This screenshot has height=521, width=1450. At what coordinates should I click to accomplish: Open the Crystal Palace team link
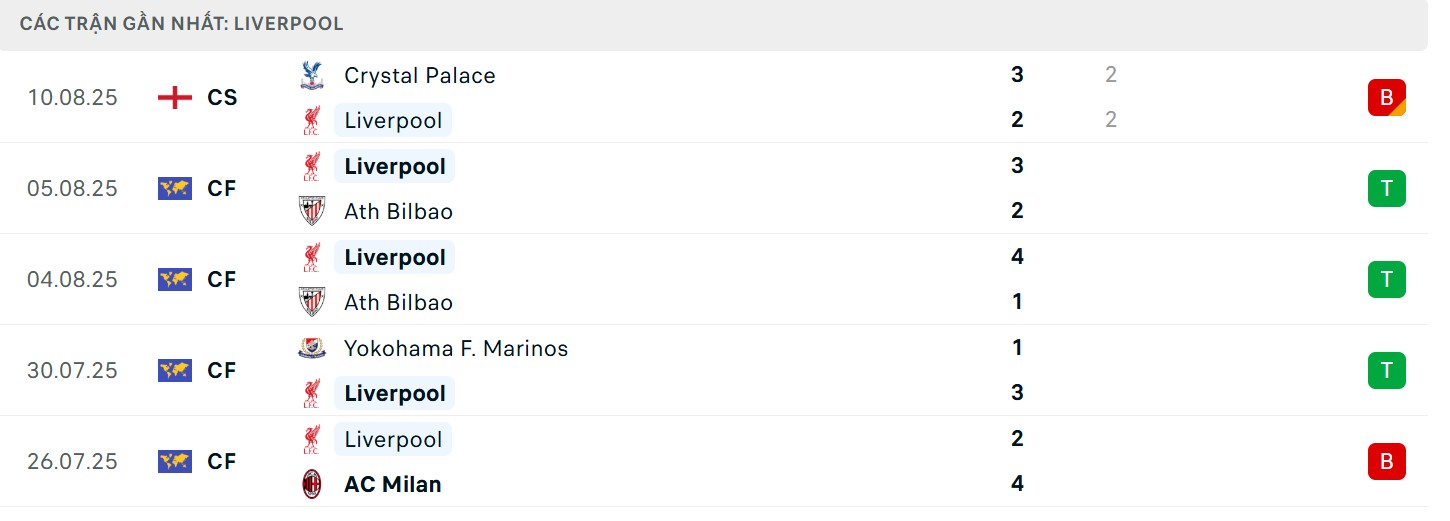[419, 75]
